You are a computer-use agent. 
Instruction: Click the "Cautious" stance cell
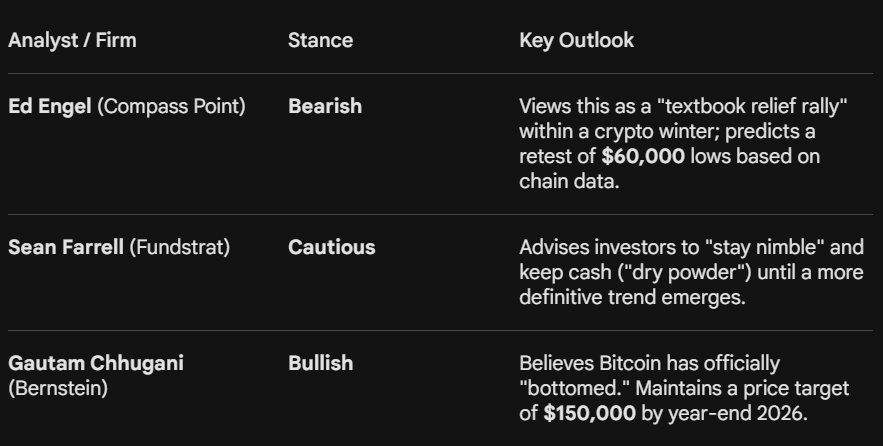(x=332, y=247)
